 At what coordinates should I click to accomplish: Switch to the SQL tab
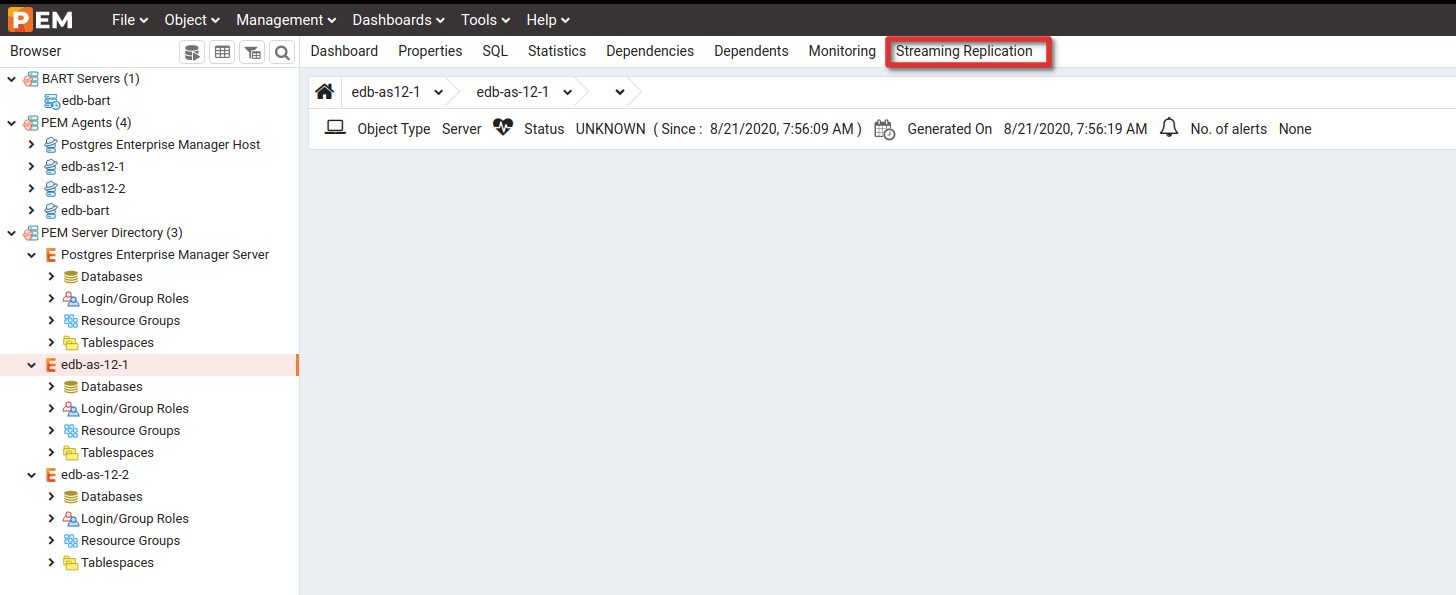point(495,51)
